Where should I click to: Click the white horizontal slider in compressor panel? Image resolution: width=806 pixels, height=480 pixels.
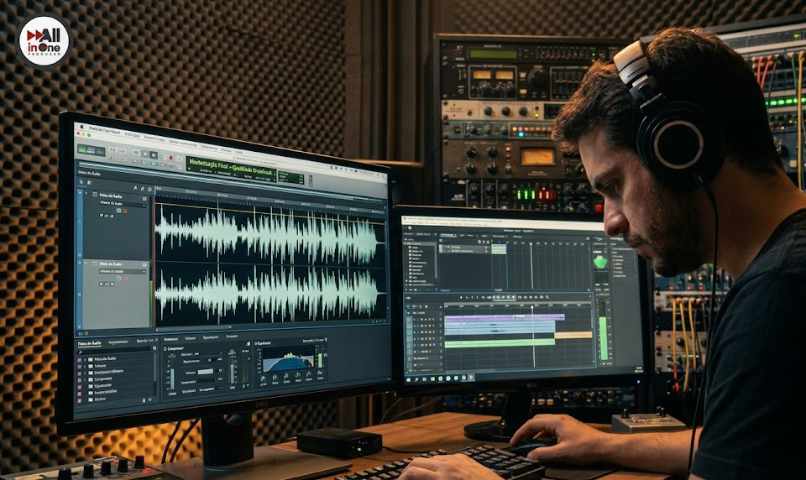(x=205, y=371)
